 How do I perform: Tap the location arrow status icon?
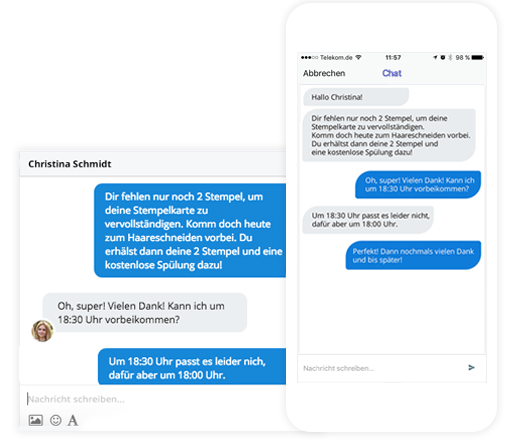coord(435,57)
